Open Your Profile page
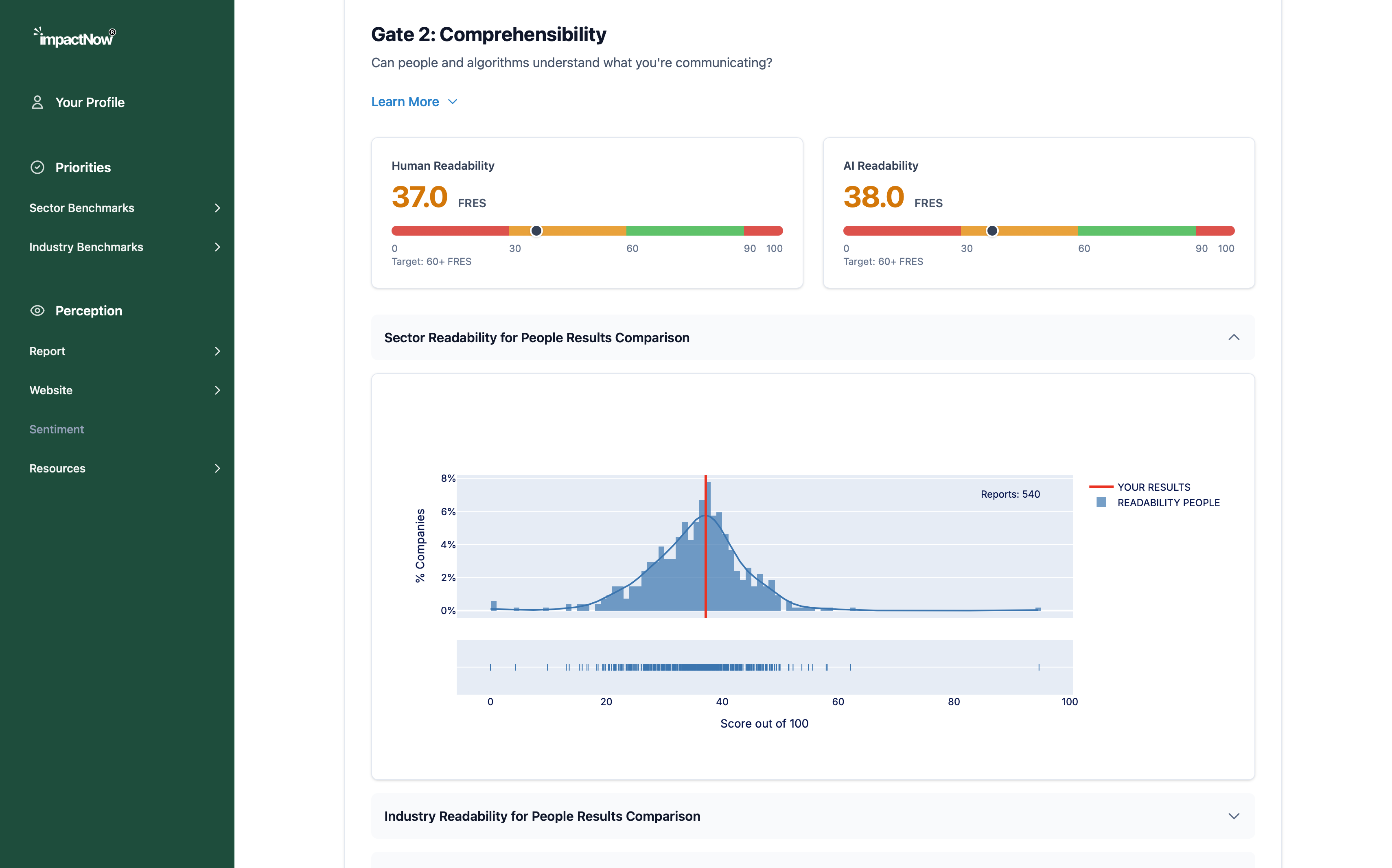This screenshot has width=1392, height=868. pos(90,102)
